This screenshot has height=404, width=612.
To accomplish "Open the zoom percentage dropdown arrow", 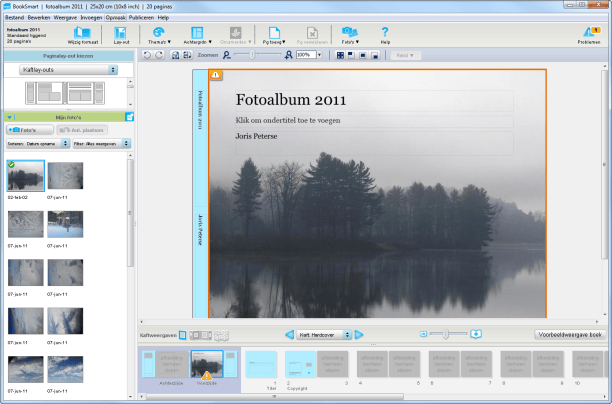I will click(x=319, y=55).
